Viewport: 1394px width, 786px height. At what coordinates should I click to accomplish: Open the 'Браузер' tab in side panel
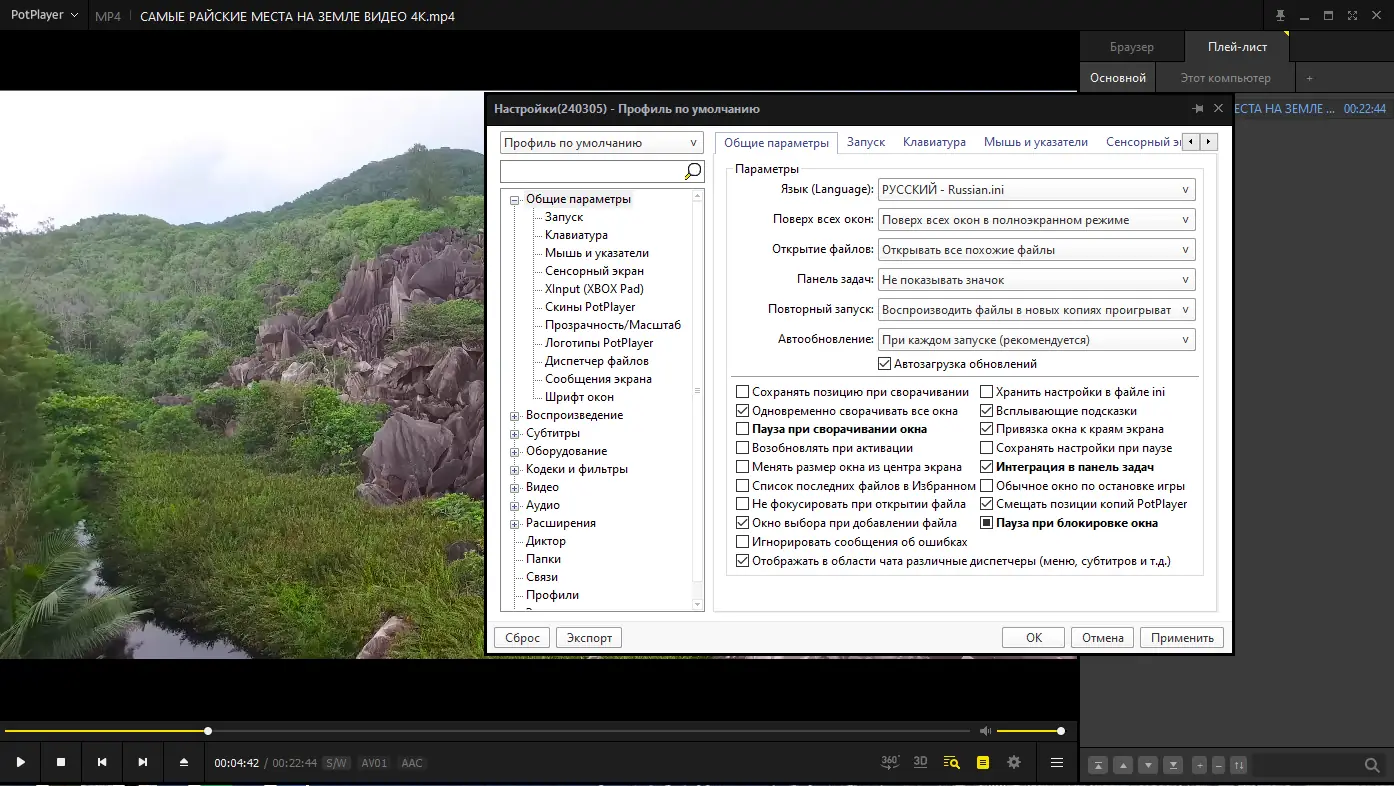pos(1131,47)
